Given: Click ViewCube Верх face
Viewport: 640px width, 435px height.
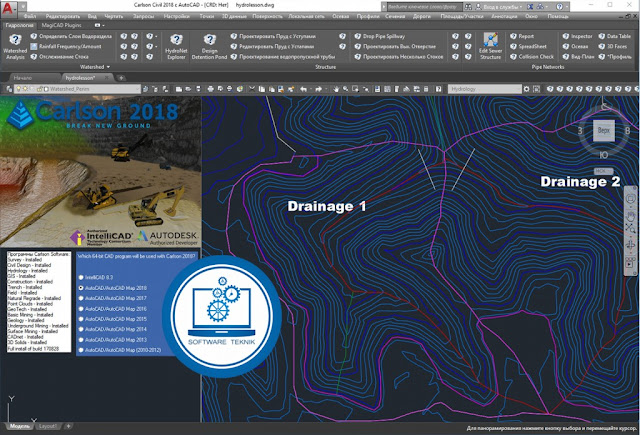Looking at the screenshot, I should click(604, 131).
